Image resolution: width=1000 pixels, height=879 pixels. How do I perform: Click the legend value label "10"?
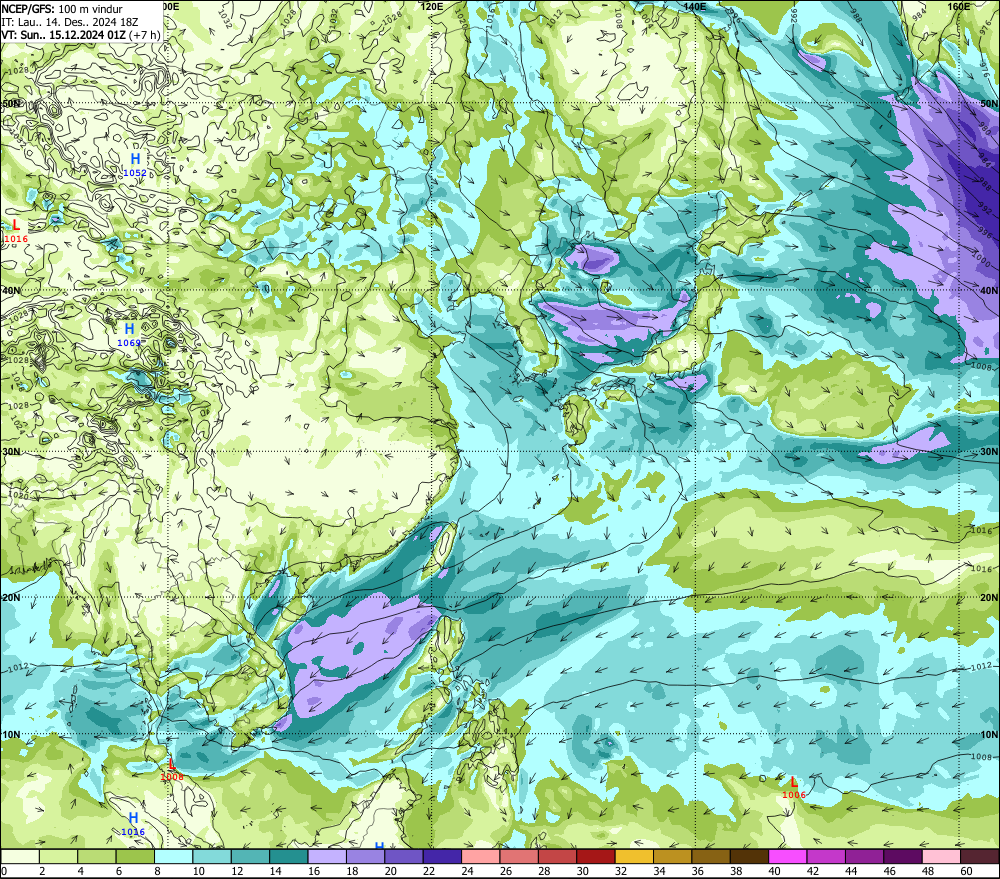pos(199,871)
